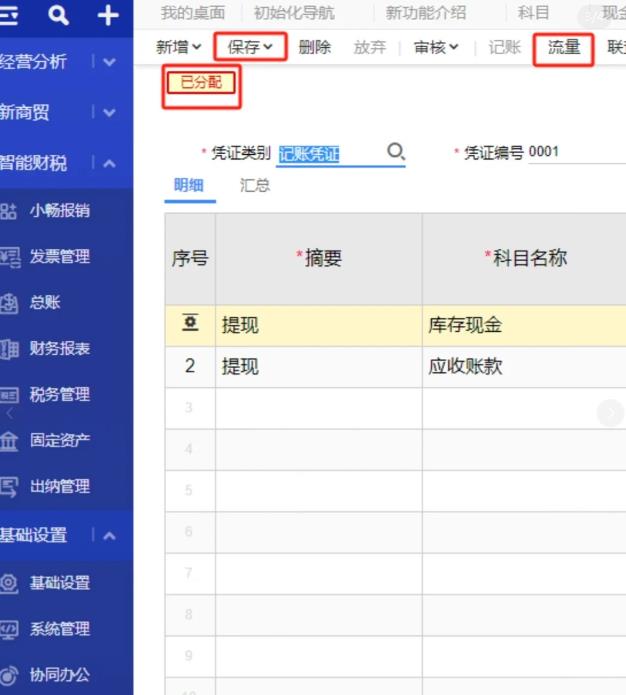Expand the 新商贸 sidebar section
The height and width of the screenshot is (695, 626).
(109, 113)
